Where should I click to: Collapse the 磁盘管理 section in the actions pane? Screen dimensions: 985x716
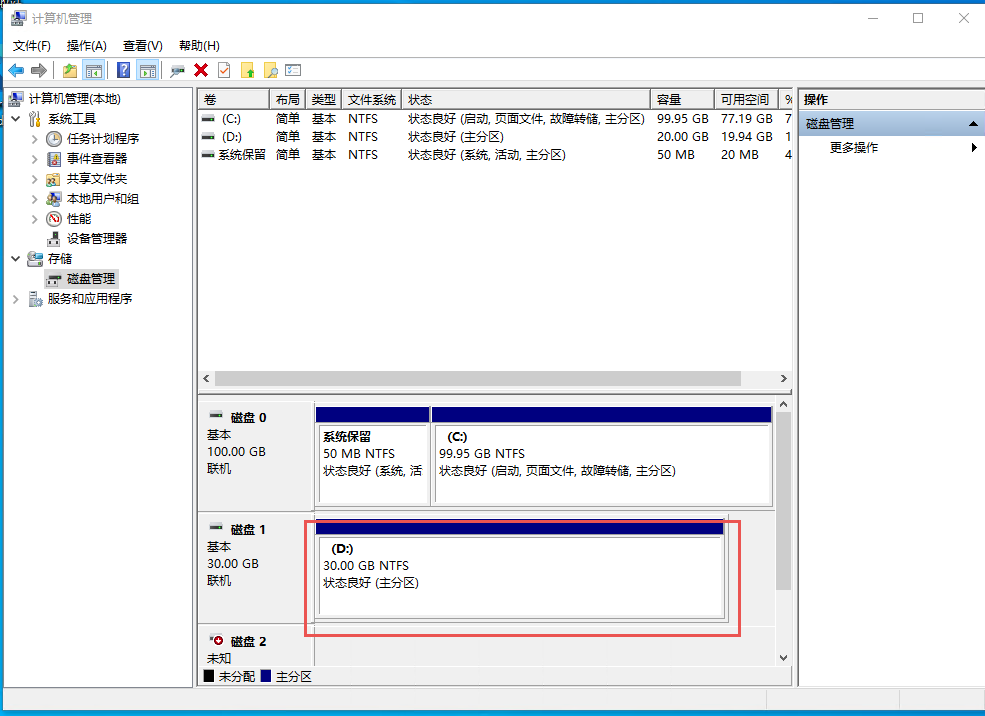pos(973,124)
